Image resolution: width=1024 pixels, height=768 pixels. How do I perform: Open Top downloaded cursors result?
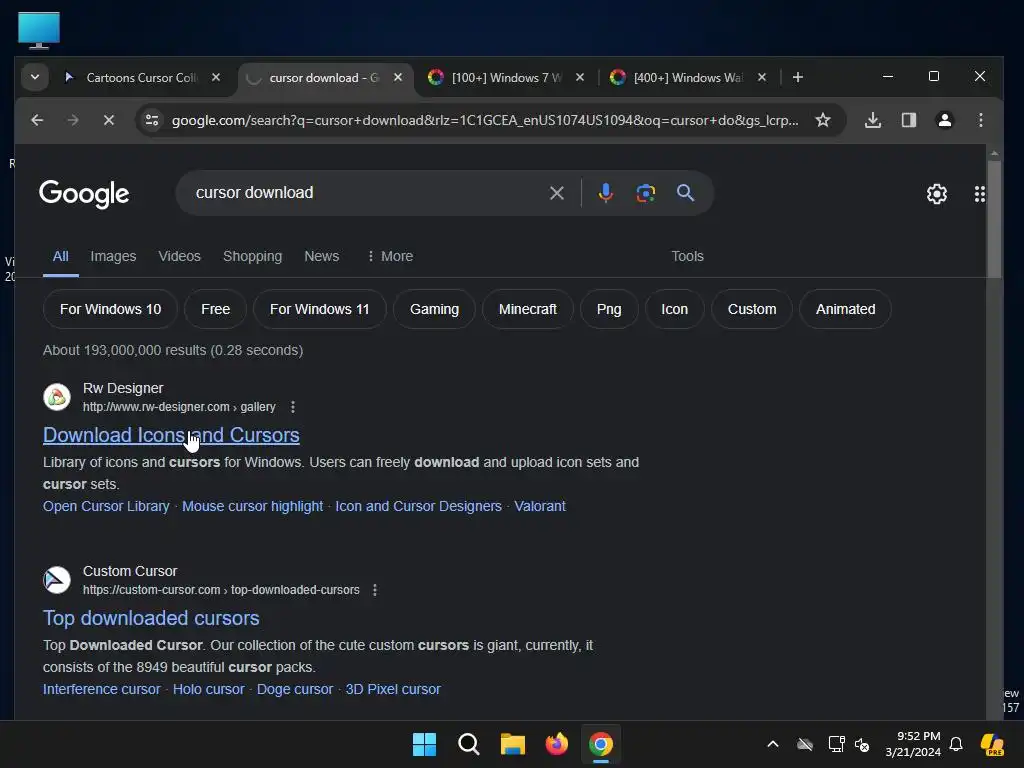[x=152, y=618]
